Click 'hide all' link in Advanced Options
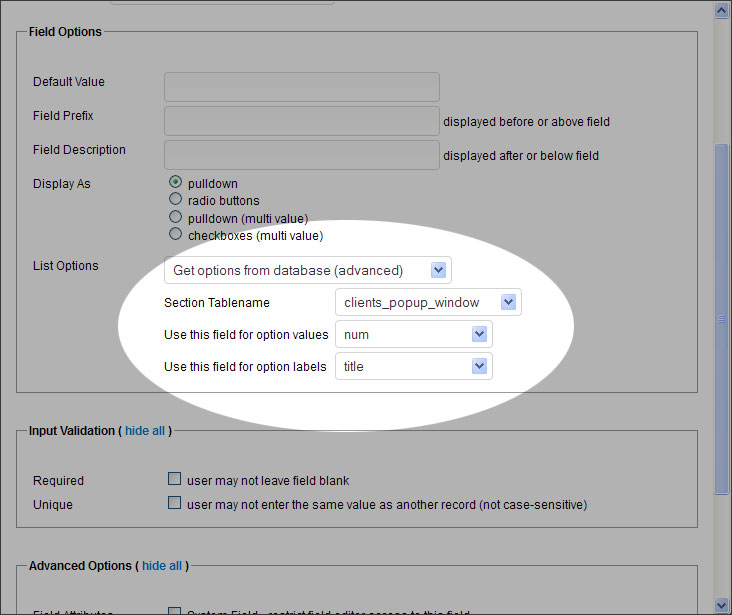This screenshot has height=615, width=732. pos(162,565)
